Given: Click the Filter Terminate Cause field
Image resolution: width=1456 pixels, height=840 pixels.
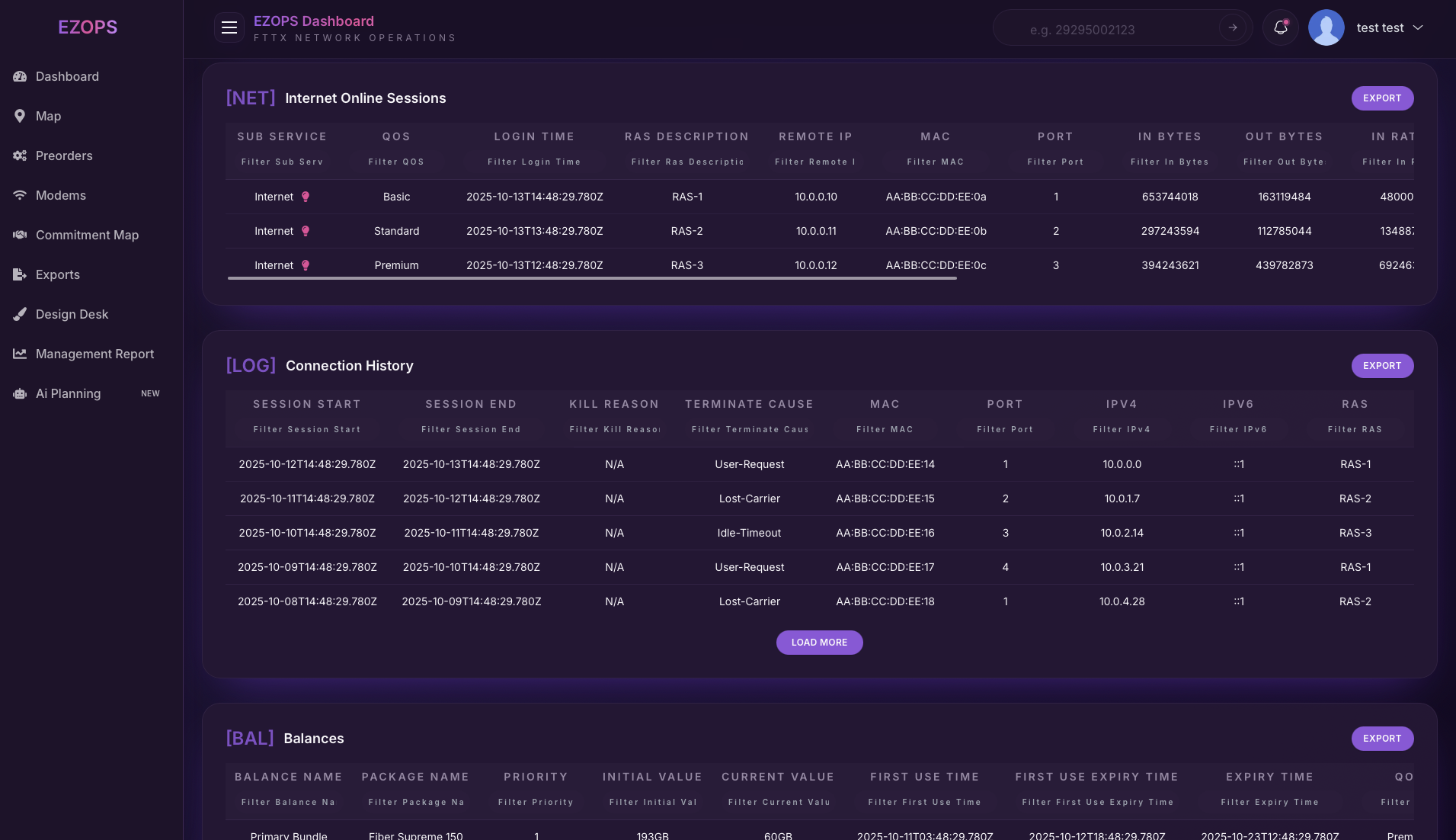Looking at the screenshot, I should [x=749, y=430].
